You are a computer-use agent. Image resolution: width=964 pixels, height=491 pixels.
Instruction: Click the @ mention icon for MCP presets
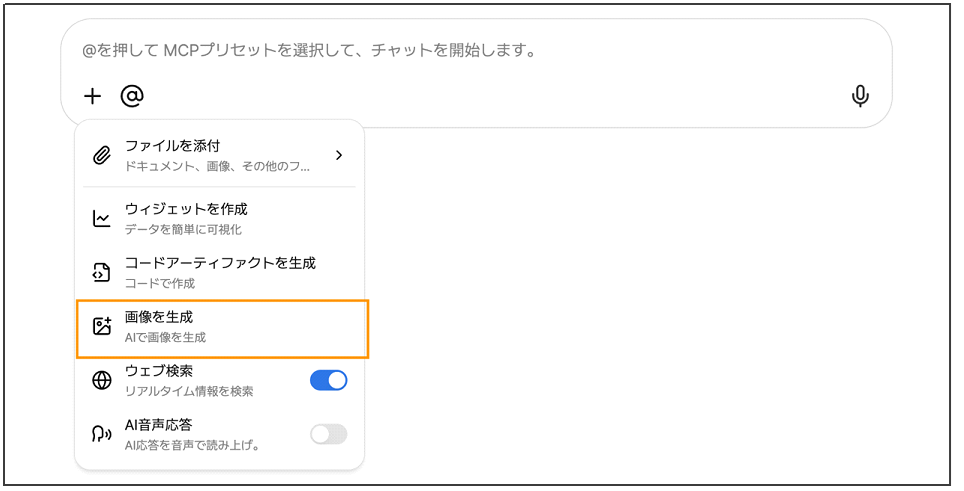[132, 96]
